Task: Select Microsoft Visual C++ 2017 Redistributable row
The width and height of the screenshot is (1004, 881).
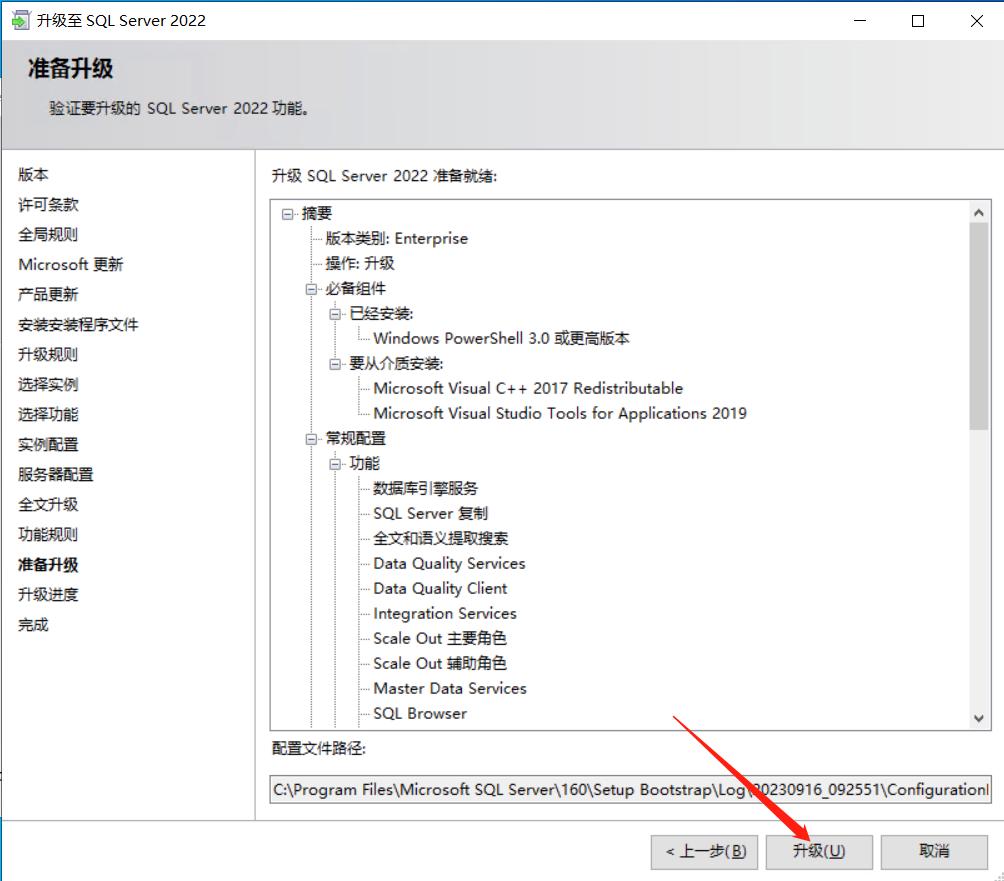Action: click(528, 388)
